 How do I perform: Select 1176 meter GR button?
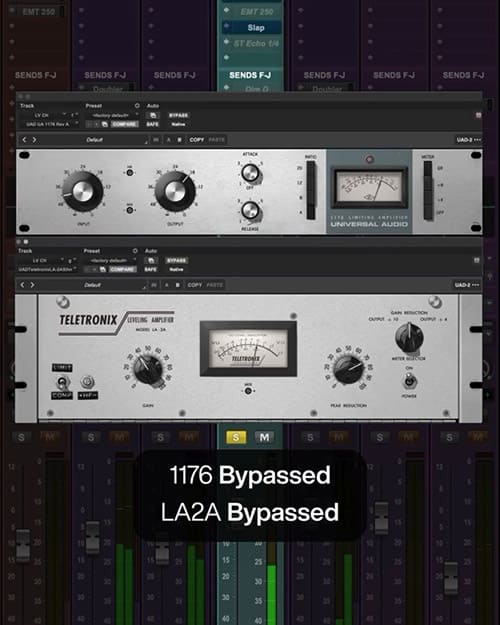(x=428, y=168)
